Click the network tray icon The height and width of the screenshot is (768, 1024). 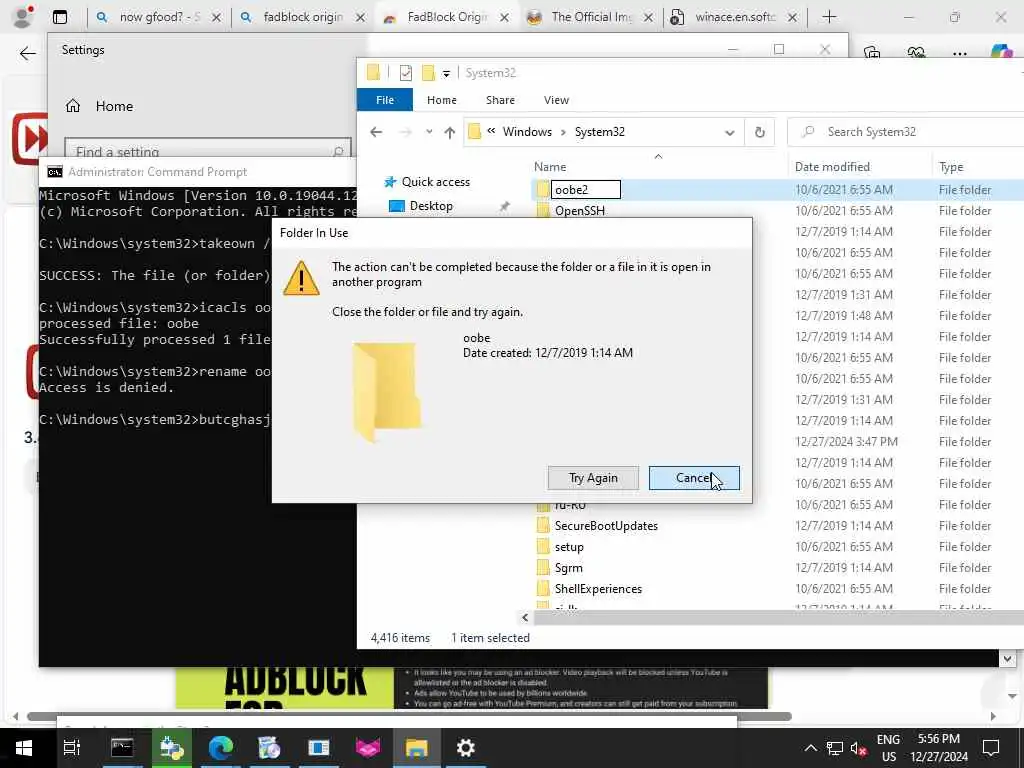pyautogui.click(x=835, y=748)
